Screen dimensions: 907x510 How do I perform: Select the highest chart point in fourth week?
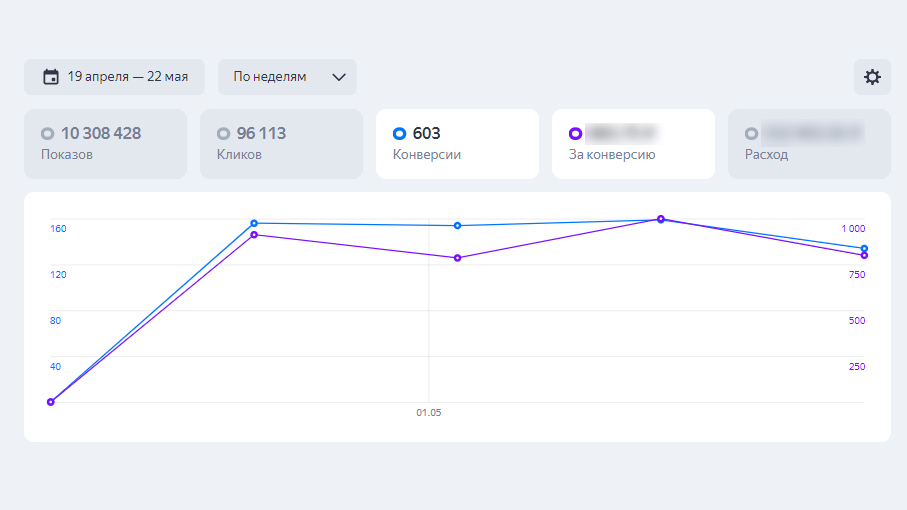660,219
